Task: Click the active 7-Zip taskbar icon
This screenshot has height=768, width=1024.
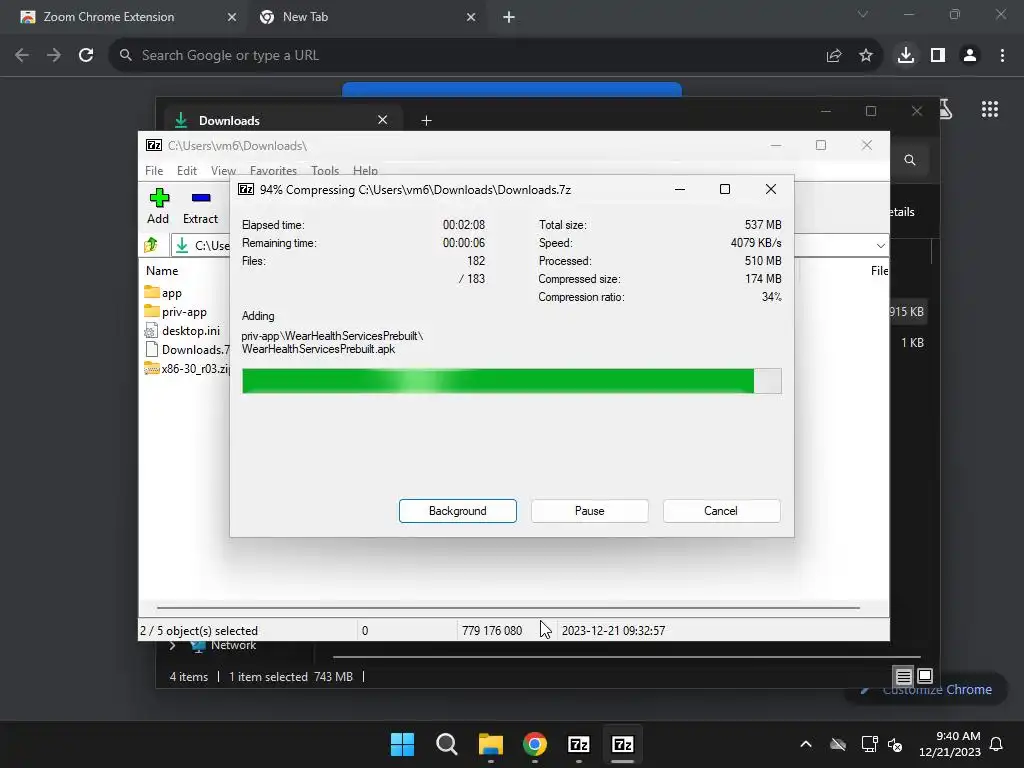Action: pos(622,744)
